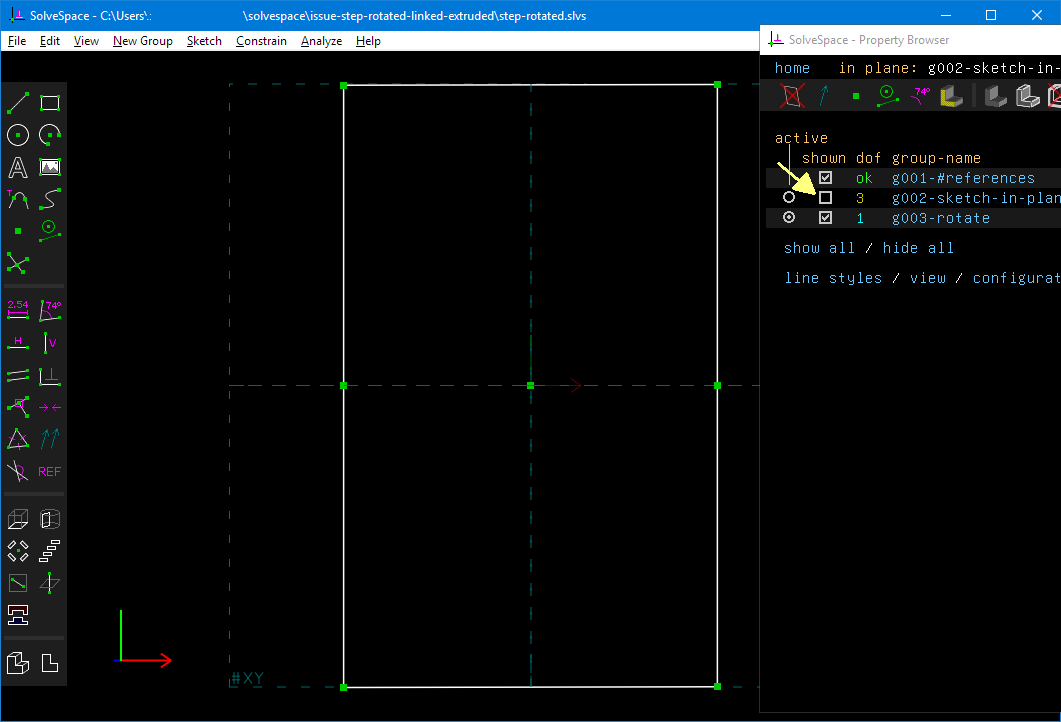Screen dimensions: 1061x722
Task: Select the g003-rotate group name
Action: (940, 217)
